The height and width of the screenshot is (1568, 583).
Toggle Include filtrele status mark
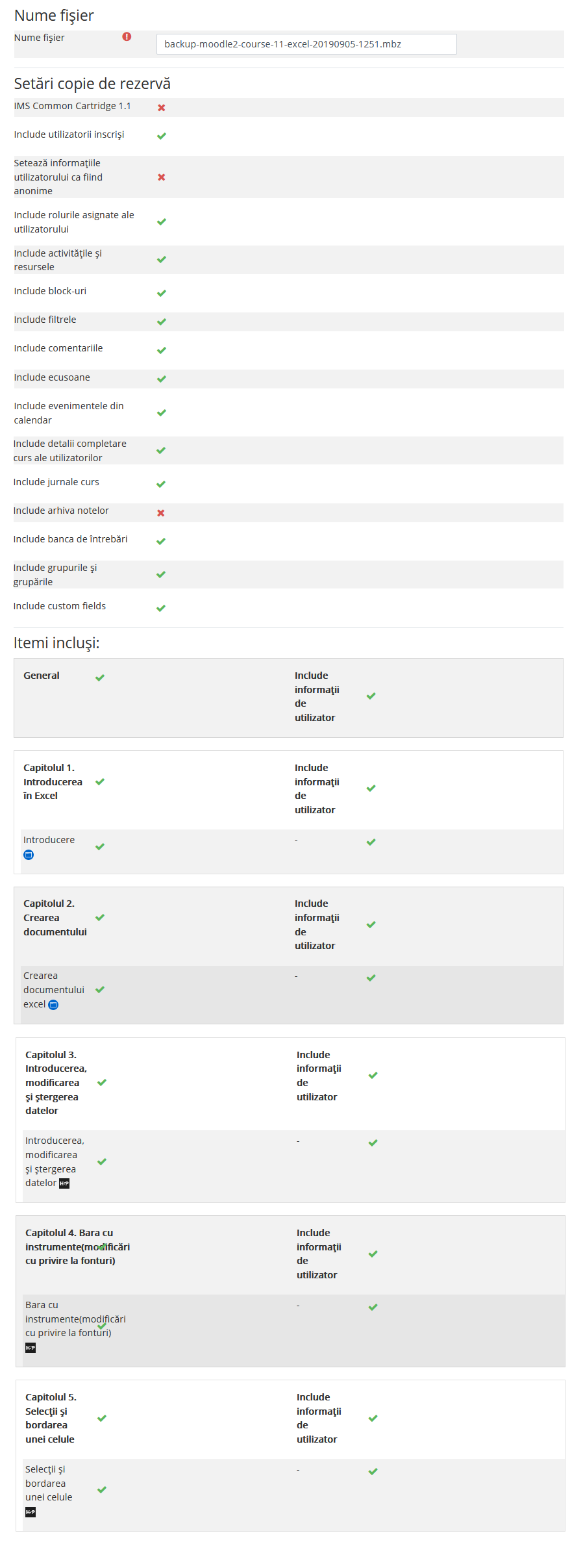(x=160, y=322)
